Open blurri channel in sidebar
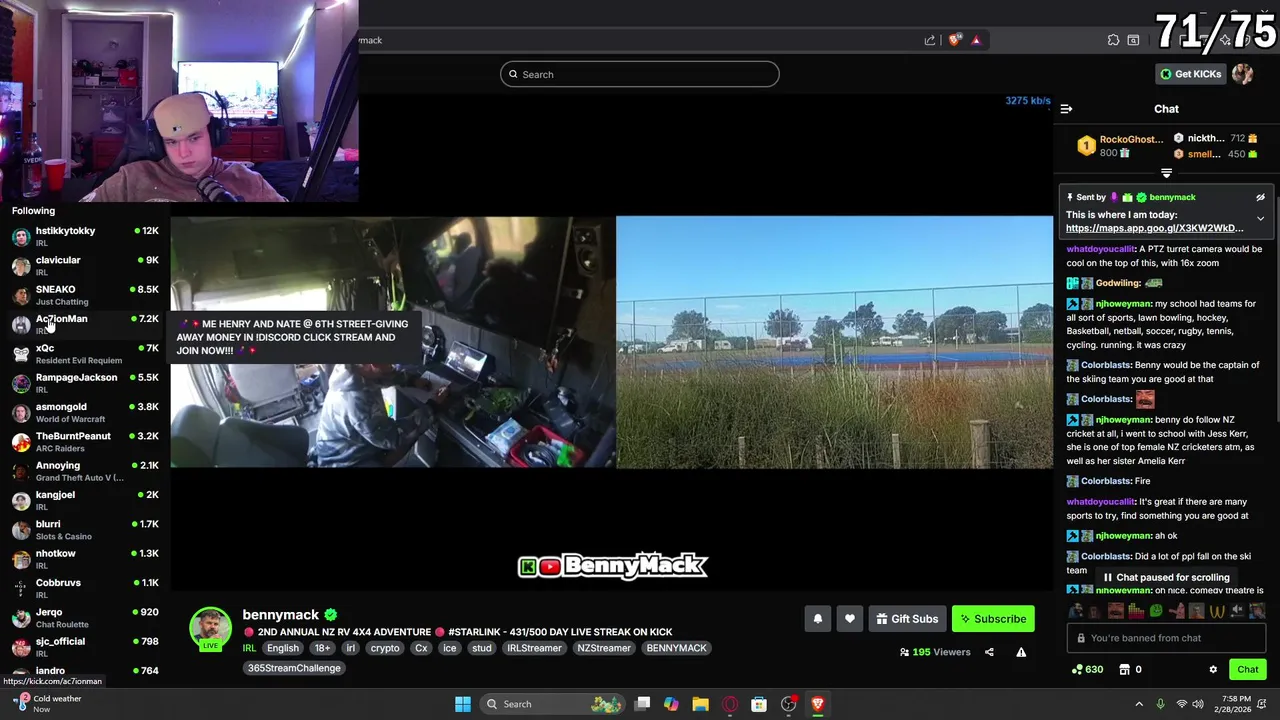This screenshot has width=1280, height=720. pos(85,529)
